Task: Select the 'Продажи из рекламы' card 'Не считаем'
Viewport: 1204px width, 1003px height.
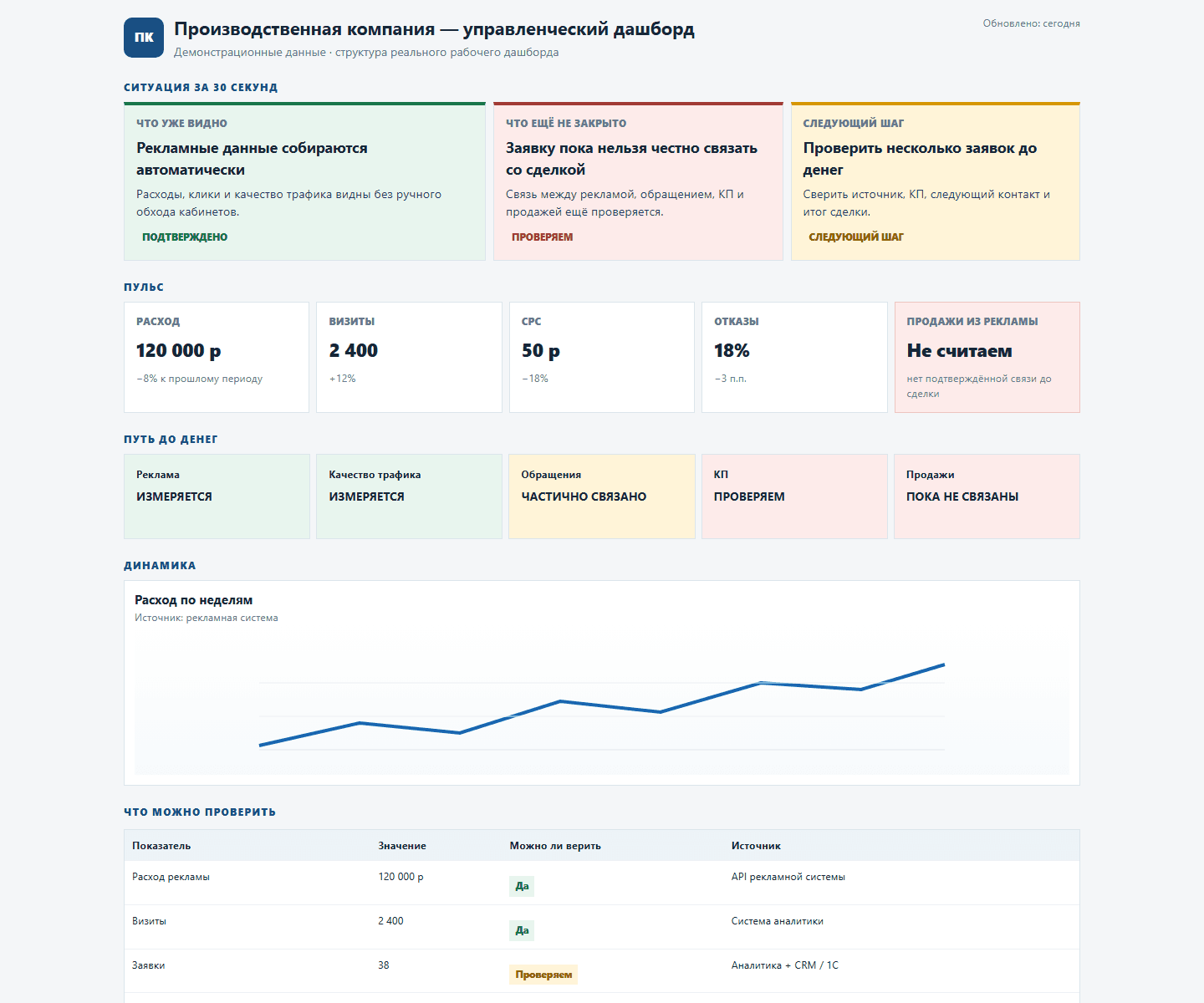Action: point(987,357)
